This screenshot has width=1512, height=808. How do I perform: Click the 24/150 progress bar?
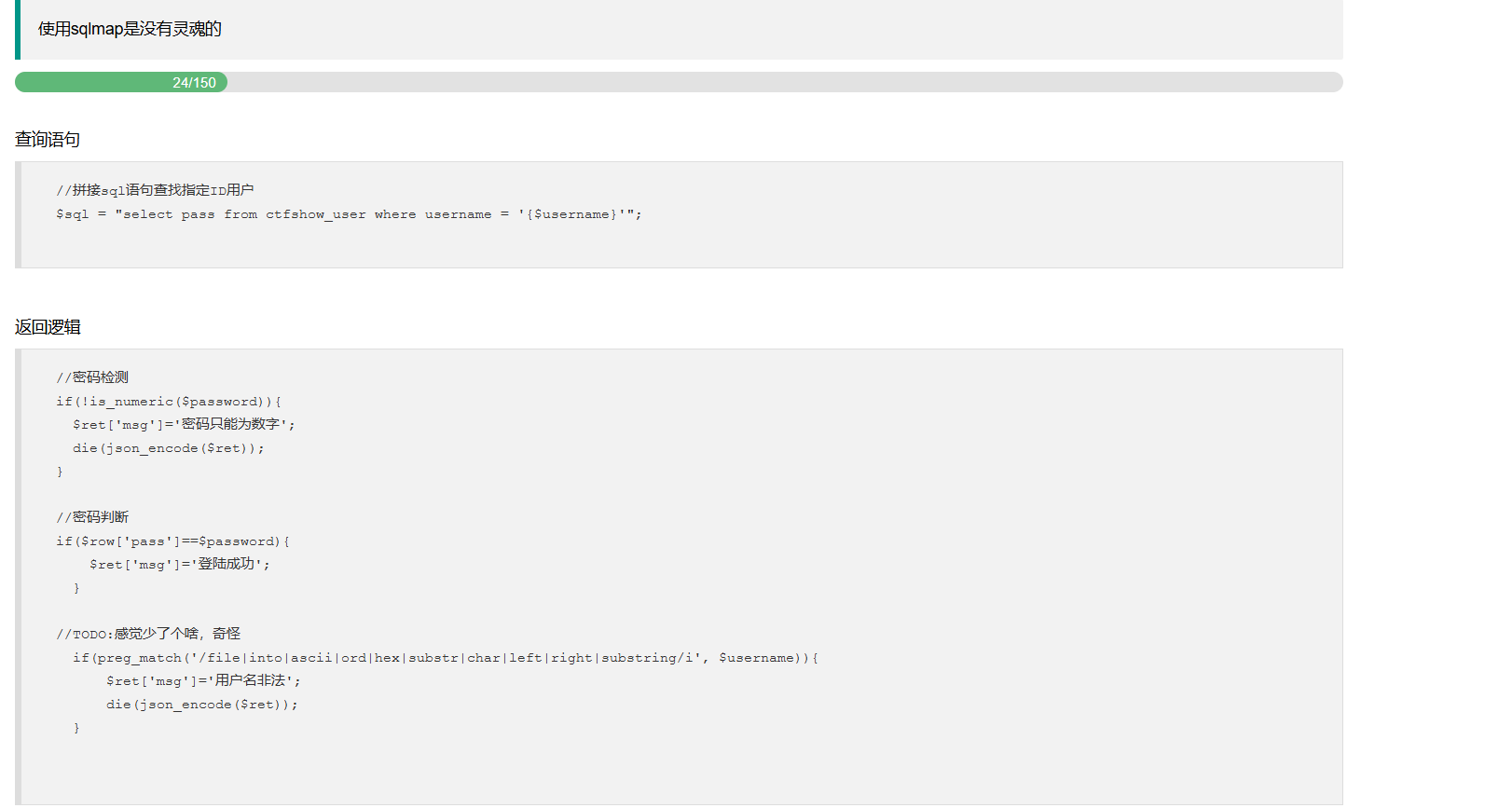(x=679, y=82)
